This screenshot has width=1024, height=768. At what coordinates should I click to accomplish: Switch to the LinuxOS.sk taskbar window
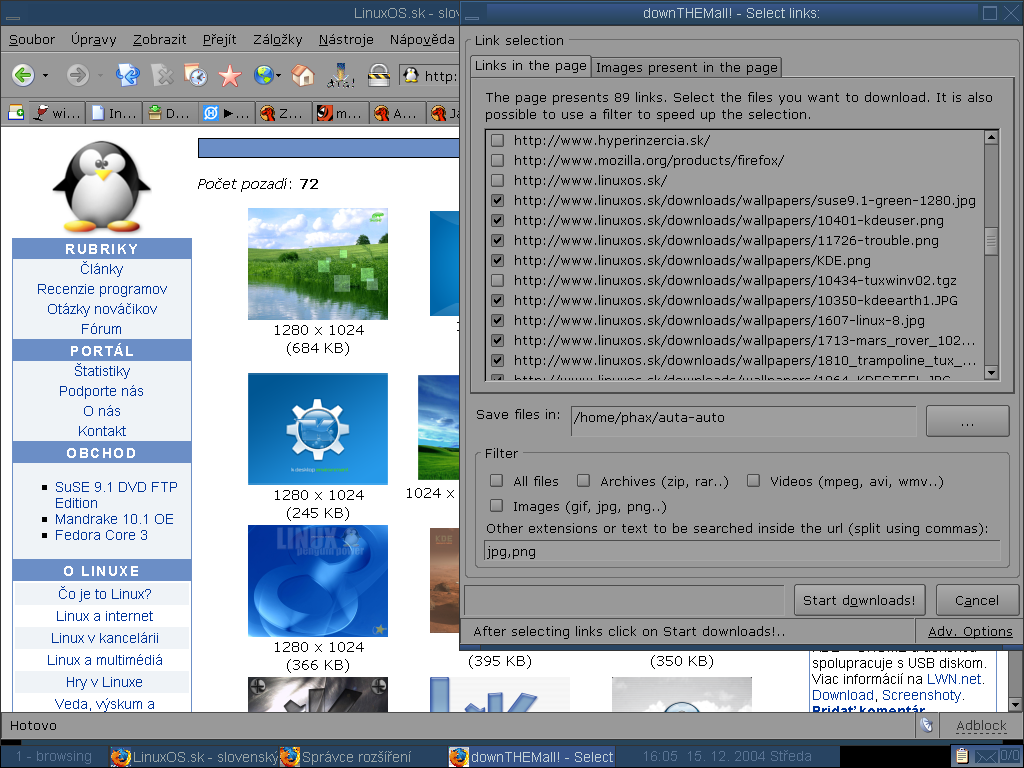click(195, 757)
